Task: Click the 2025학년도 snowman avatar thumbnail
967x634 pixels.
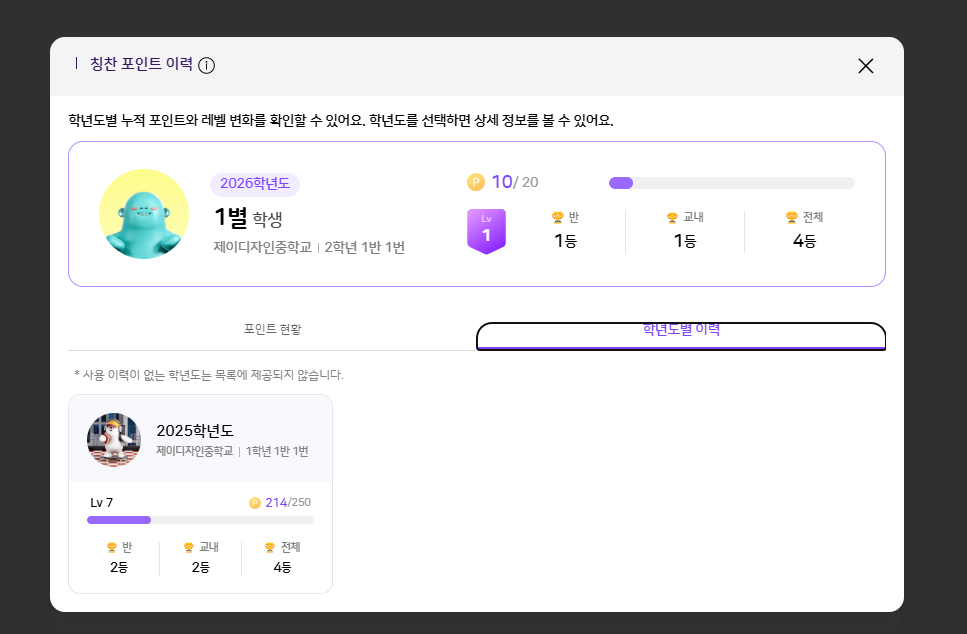Action: (114, 440)
